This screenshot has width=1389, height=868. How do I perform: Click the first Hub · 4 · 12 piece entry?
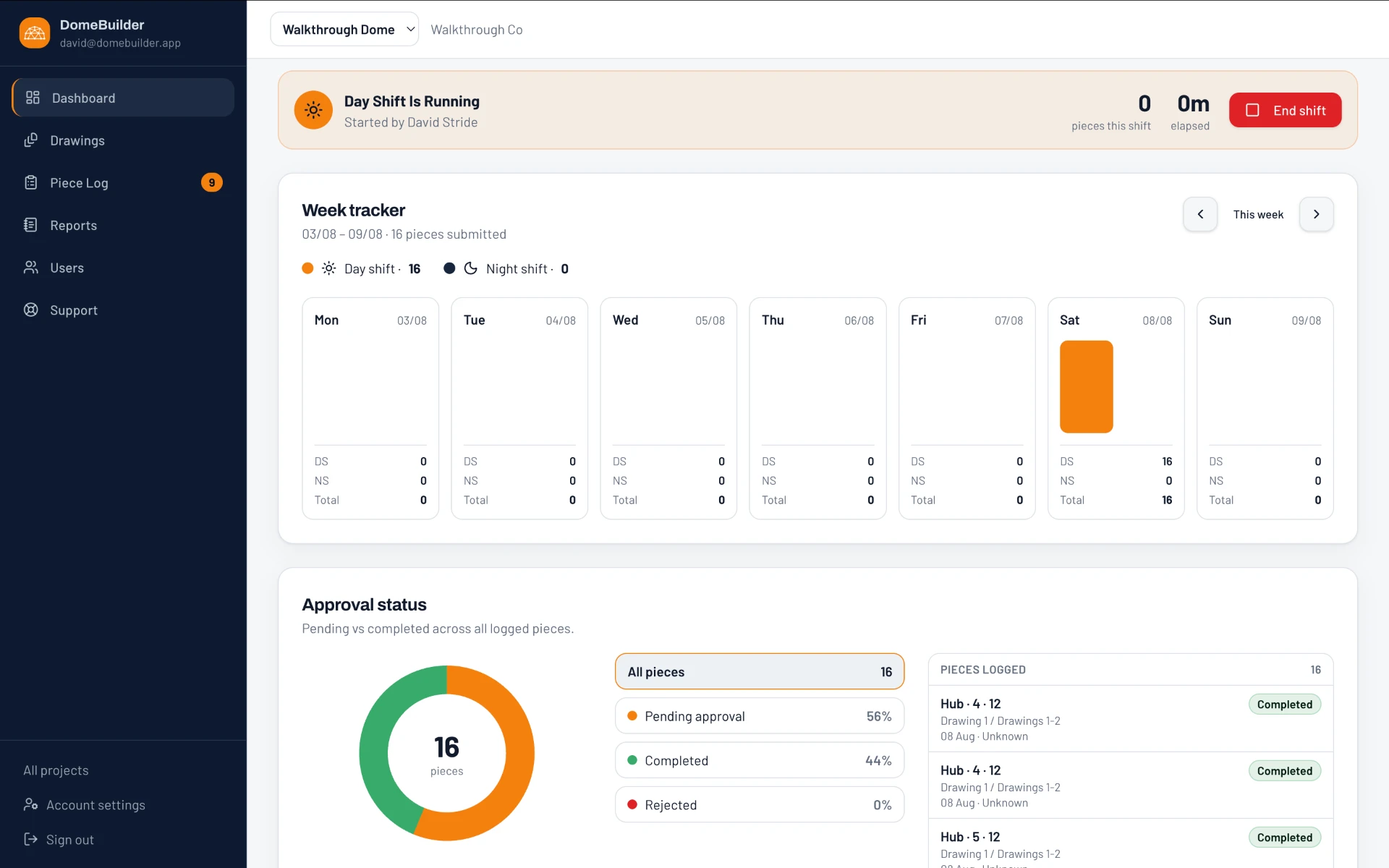(1130, 719)
